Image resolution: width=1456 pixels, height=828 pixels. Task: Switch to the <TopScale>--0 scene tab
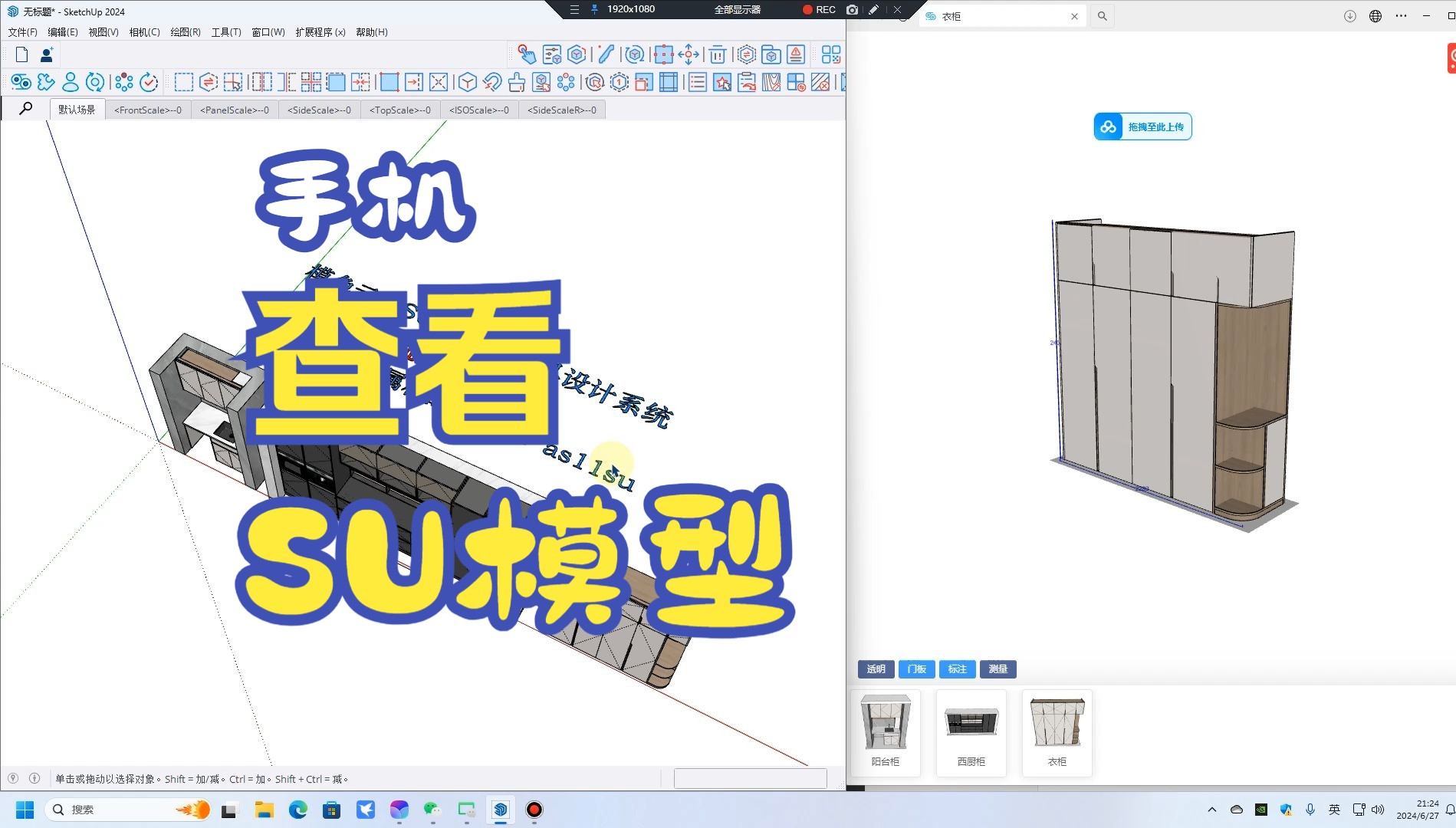pyautogui.click(x=400, y=110)
